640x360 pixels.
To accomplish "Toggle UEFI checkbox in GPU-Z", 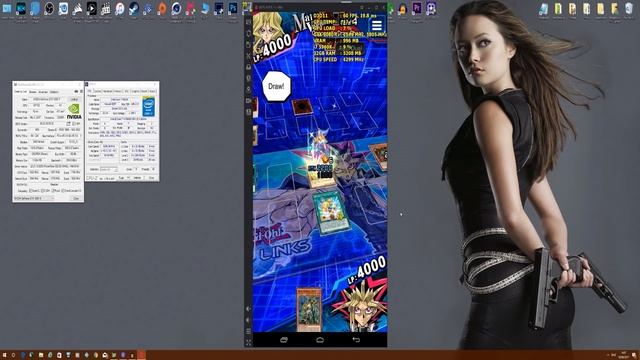I will pos(73,124).
